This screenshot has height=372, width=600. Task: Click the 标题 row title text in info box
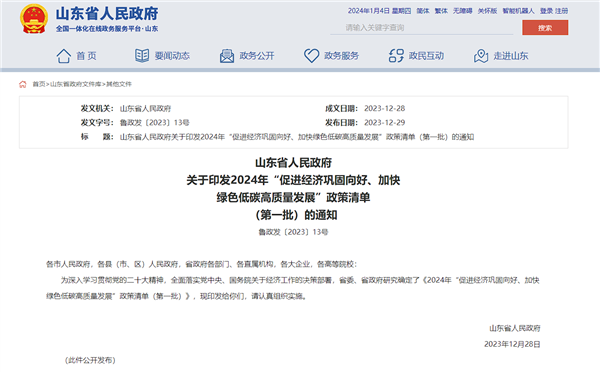pyautogui.click(x=297, y=137)
